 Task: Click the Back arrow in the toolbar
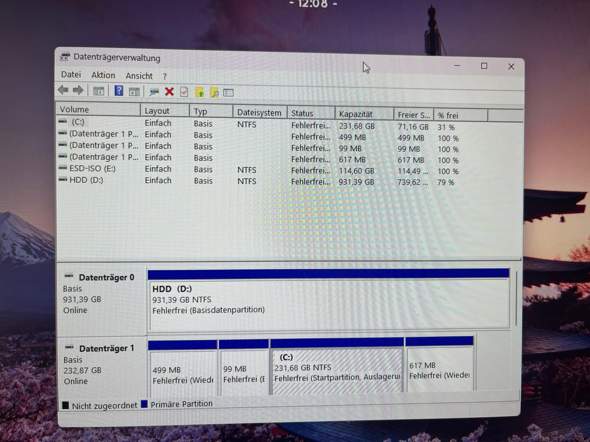coord(63,90)
